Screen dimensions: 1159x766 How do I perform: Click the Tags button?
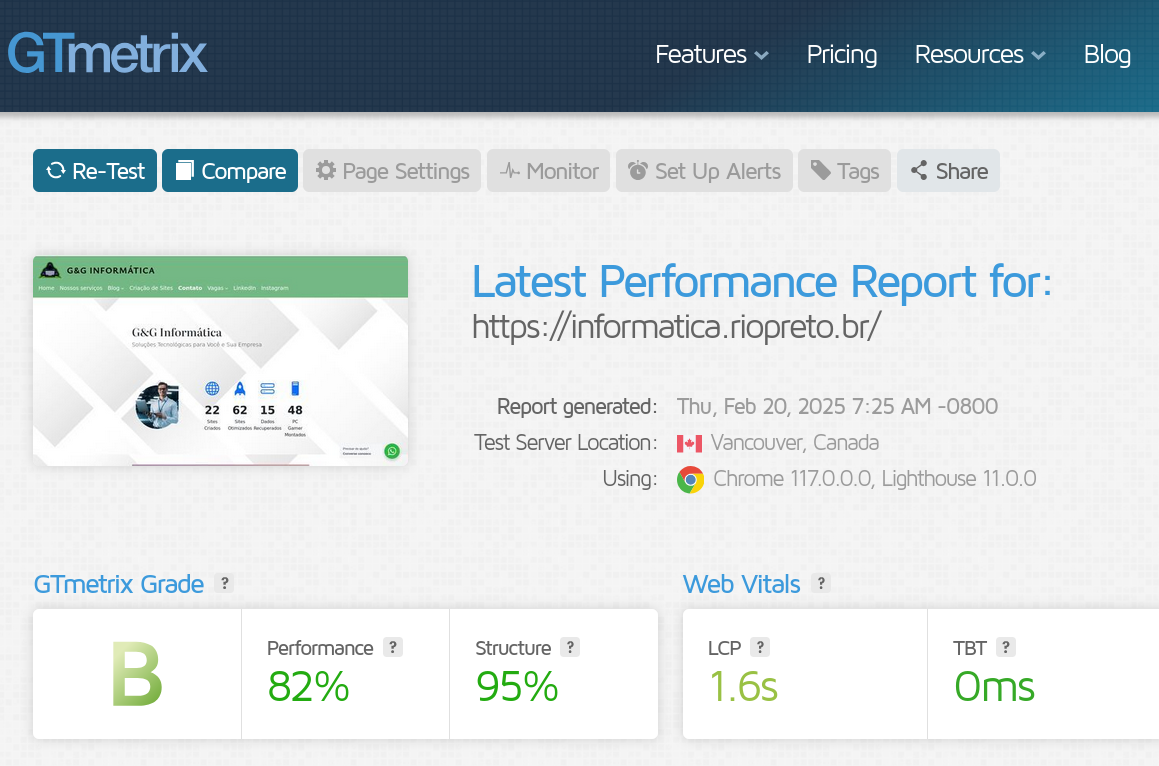[x=844, y=171]
